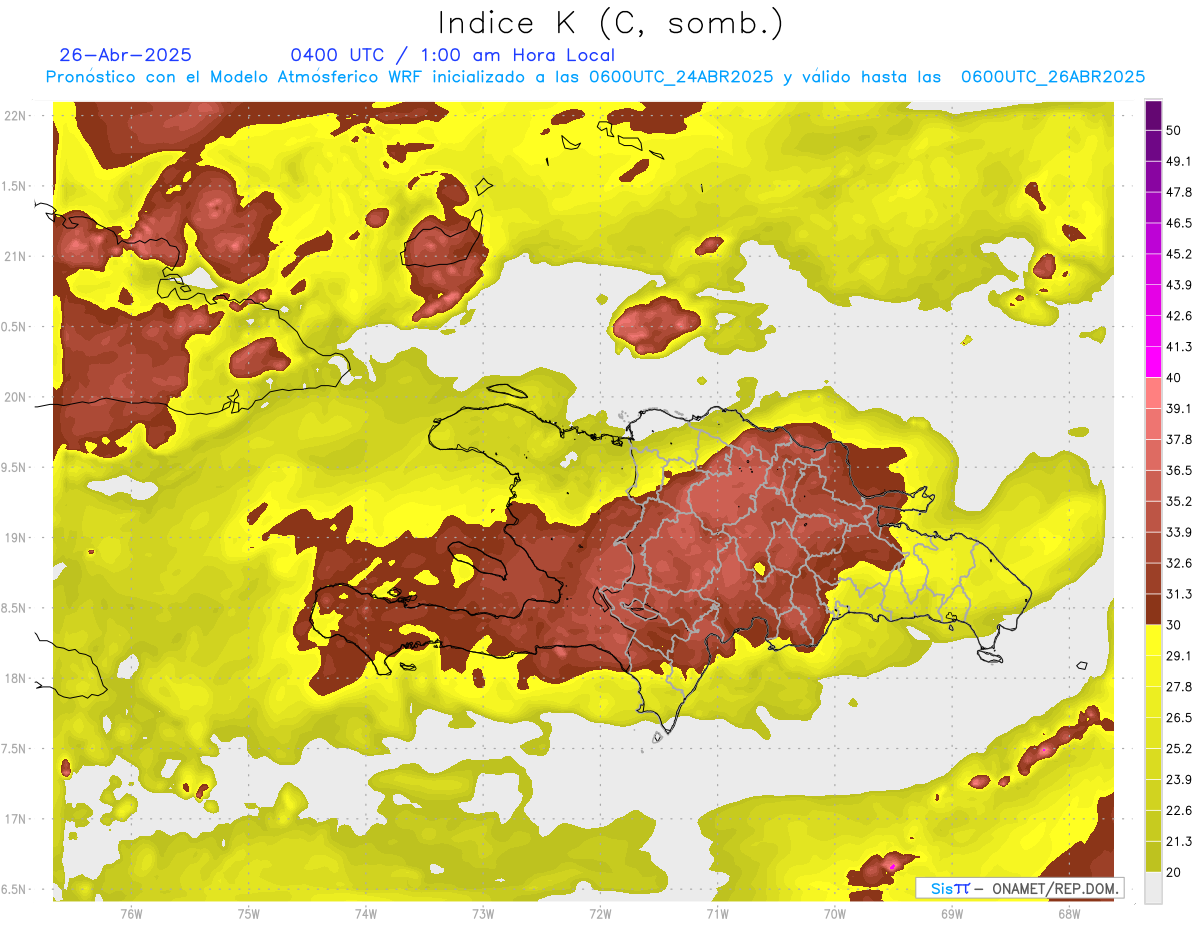Pick the light gray swatch below 20
This screenshot has width=1200, height=927.
[1153, 888]
